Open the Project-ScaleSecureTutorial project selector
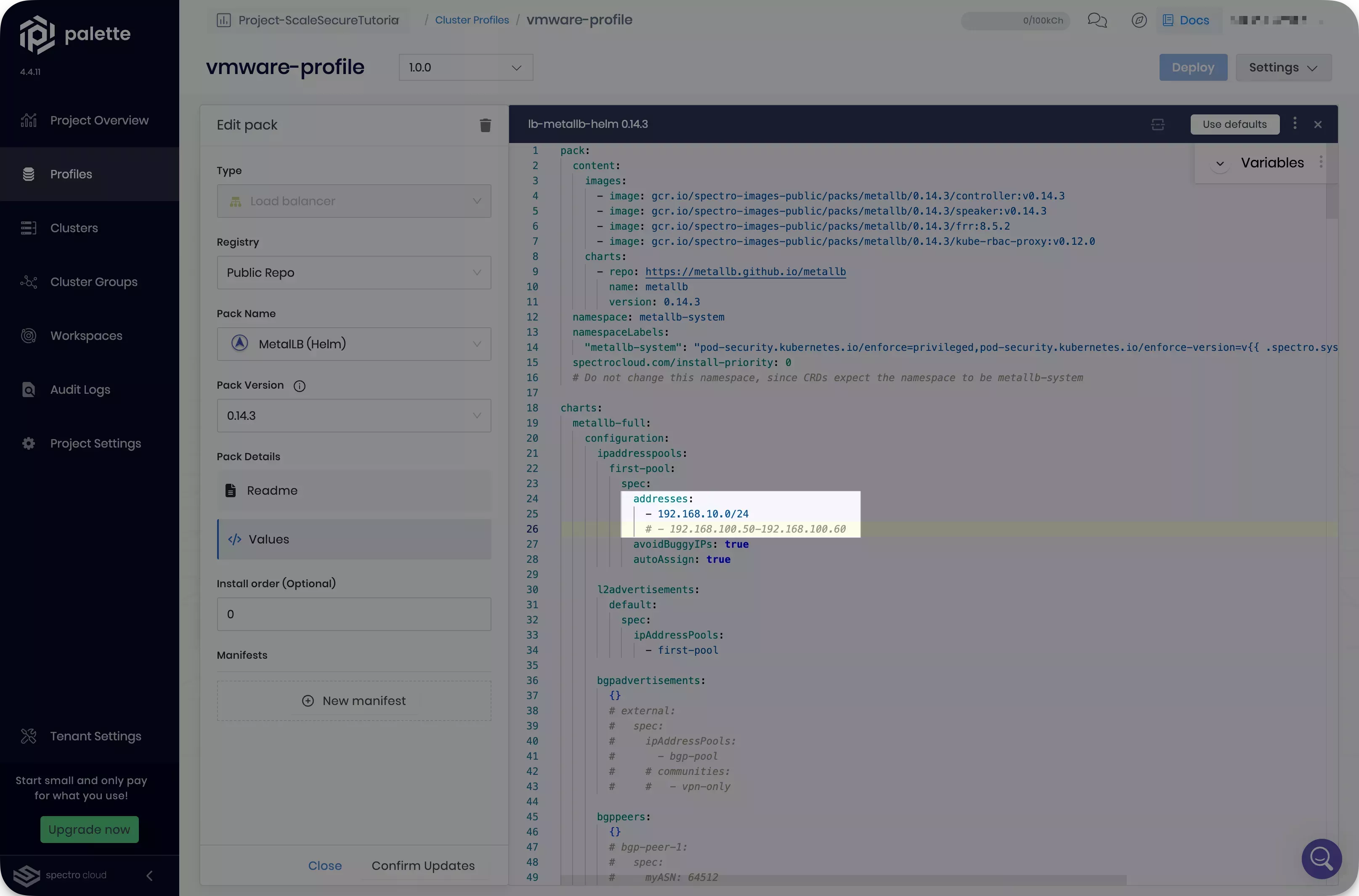Image resolution: width=1359 pixels, height=896 pixels. tap(308, 20)
